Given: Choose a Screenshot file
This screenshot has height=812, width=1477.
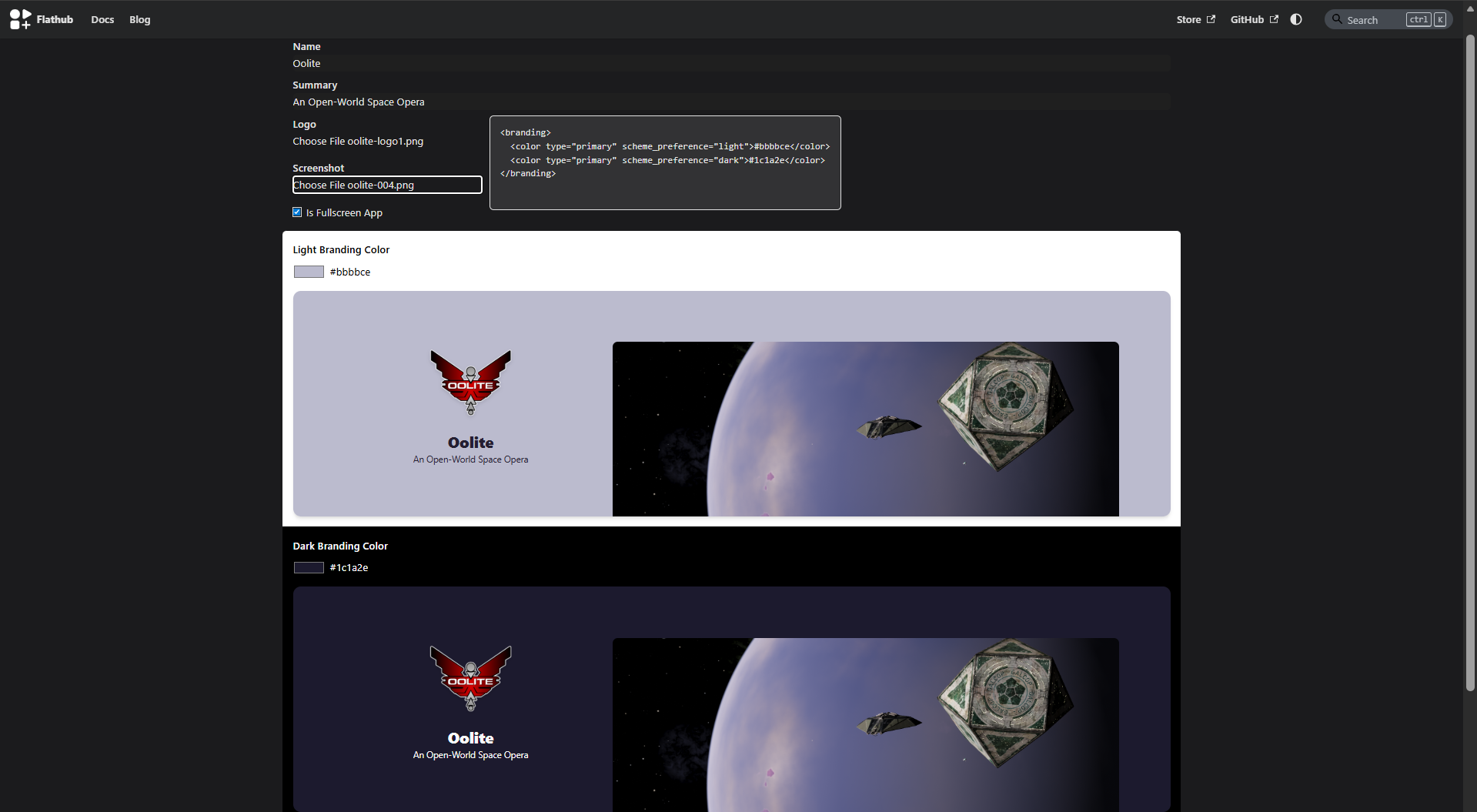Looking at the screenshot, I should click(386, 185).
